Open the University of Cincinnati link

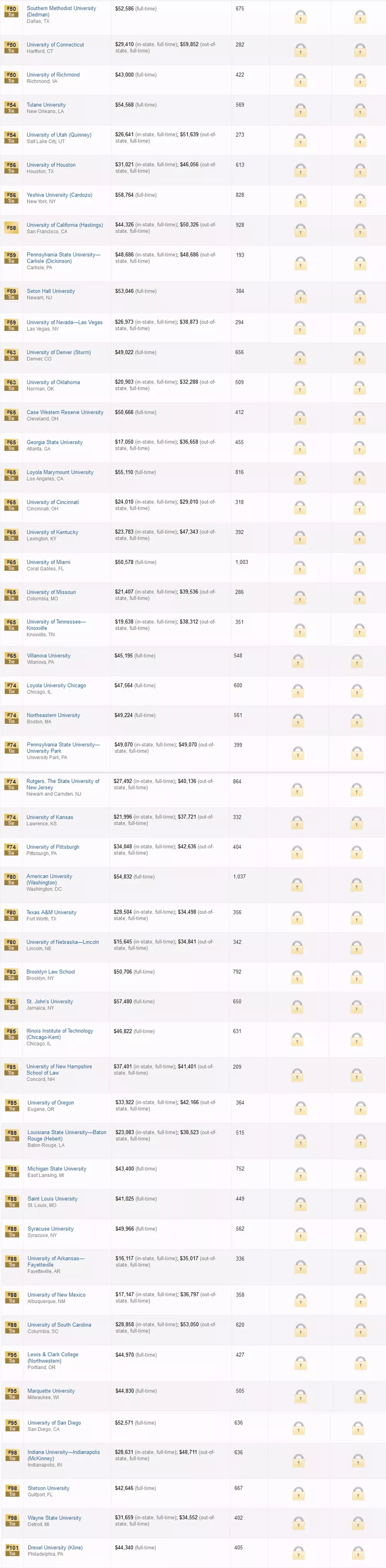coord(53,502)
